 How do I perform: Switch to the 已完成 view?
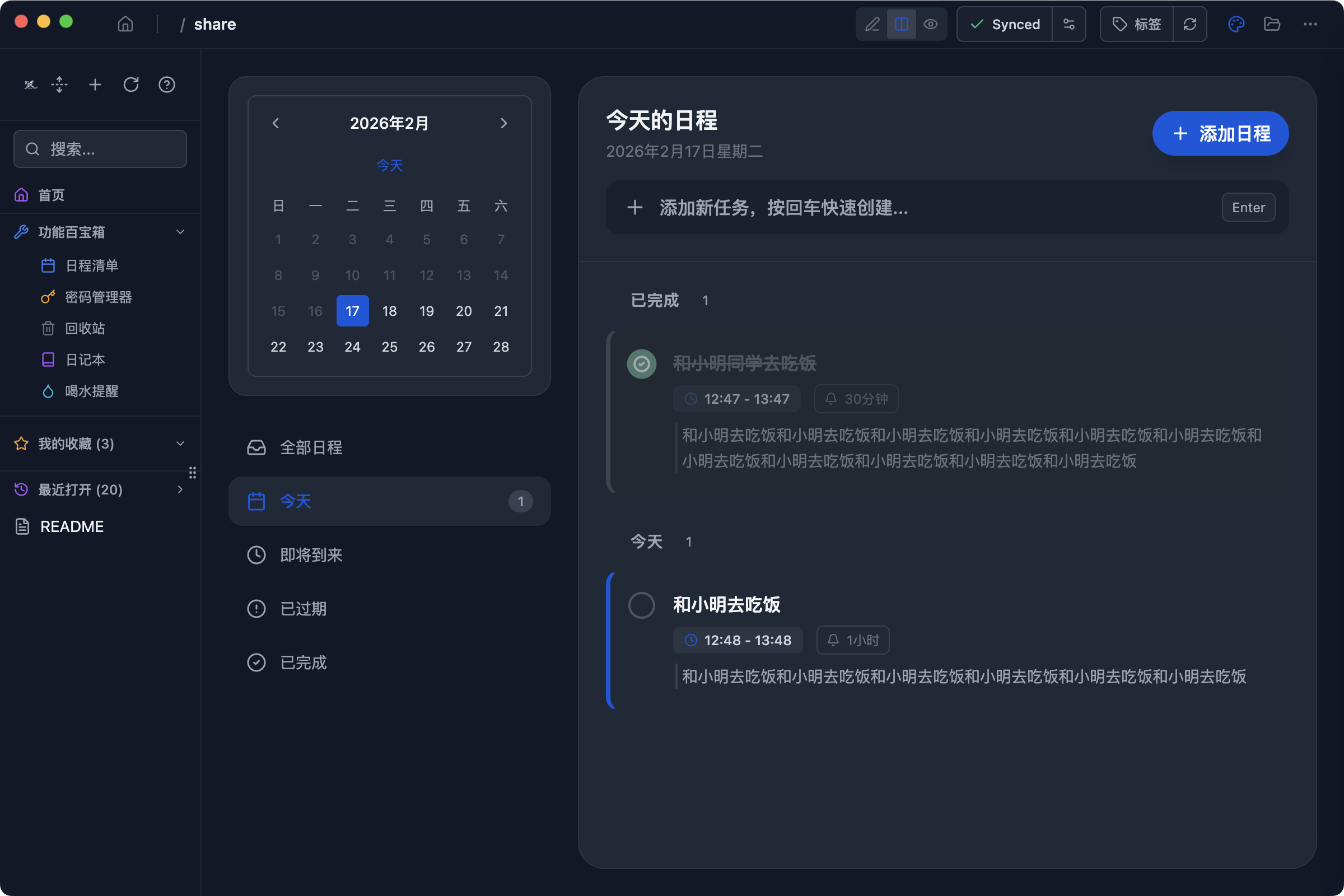(303, 662)
